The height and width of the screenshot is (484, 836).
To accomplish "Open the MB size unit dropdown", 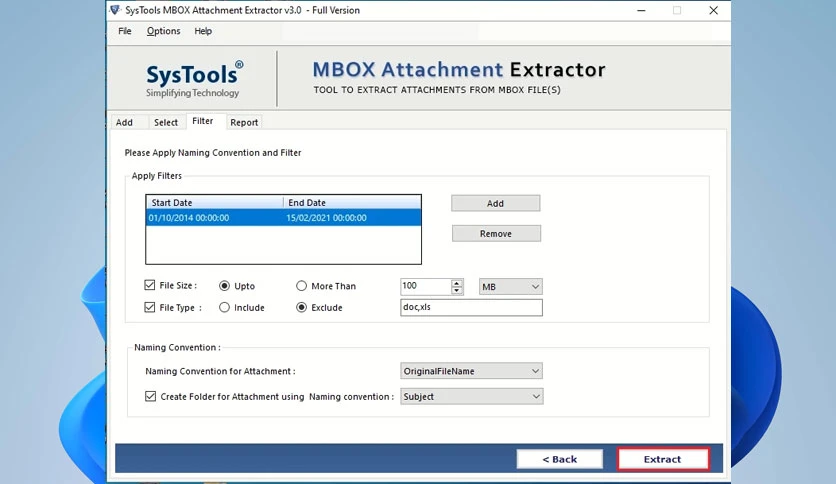I will (510, 287).
